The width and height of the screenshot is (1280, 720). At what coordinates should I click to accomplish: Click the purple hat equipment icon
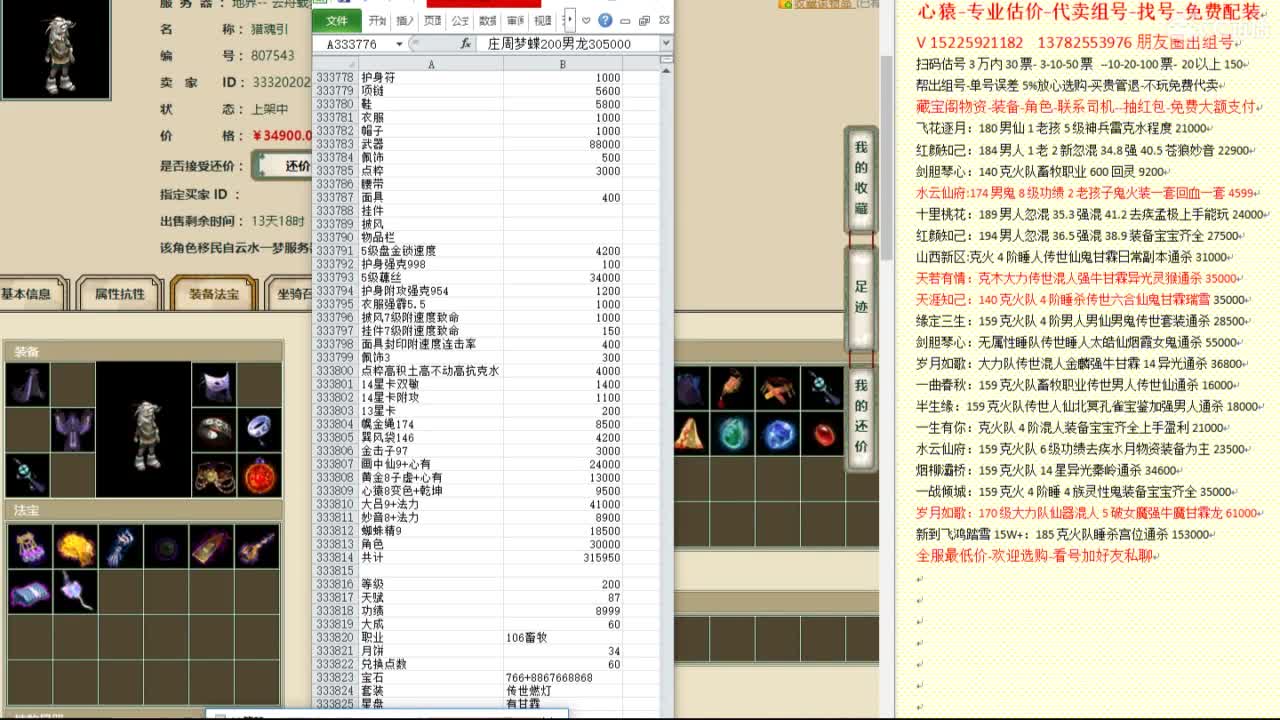27,385
